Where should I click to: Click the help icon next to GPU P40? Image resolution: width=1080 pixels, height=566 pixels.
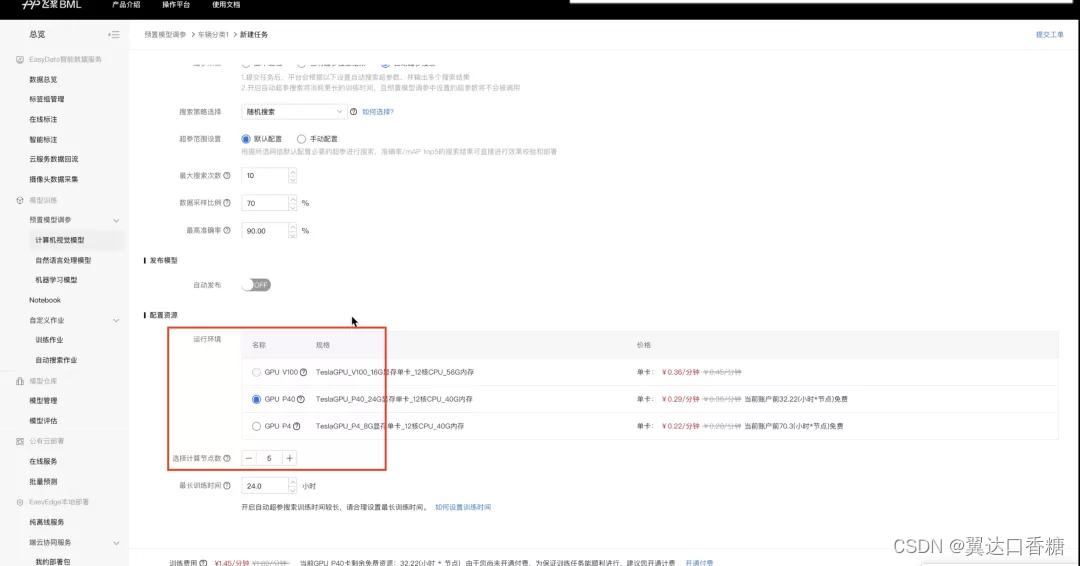[300, 399]
